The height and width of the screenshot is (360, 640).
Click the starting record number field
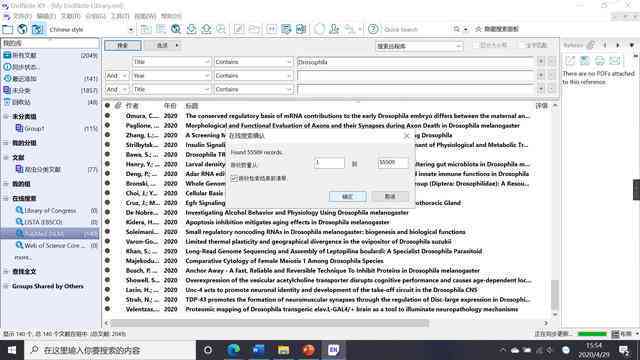[x=329, y=163]
